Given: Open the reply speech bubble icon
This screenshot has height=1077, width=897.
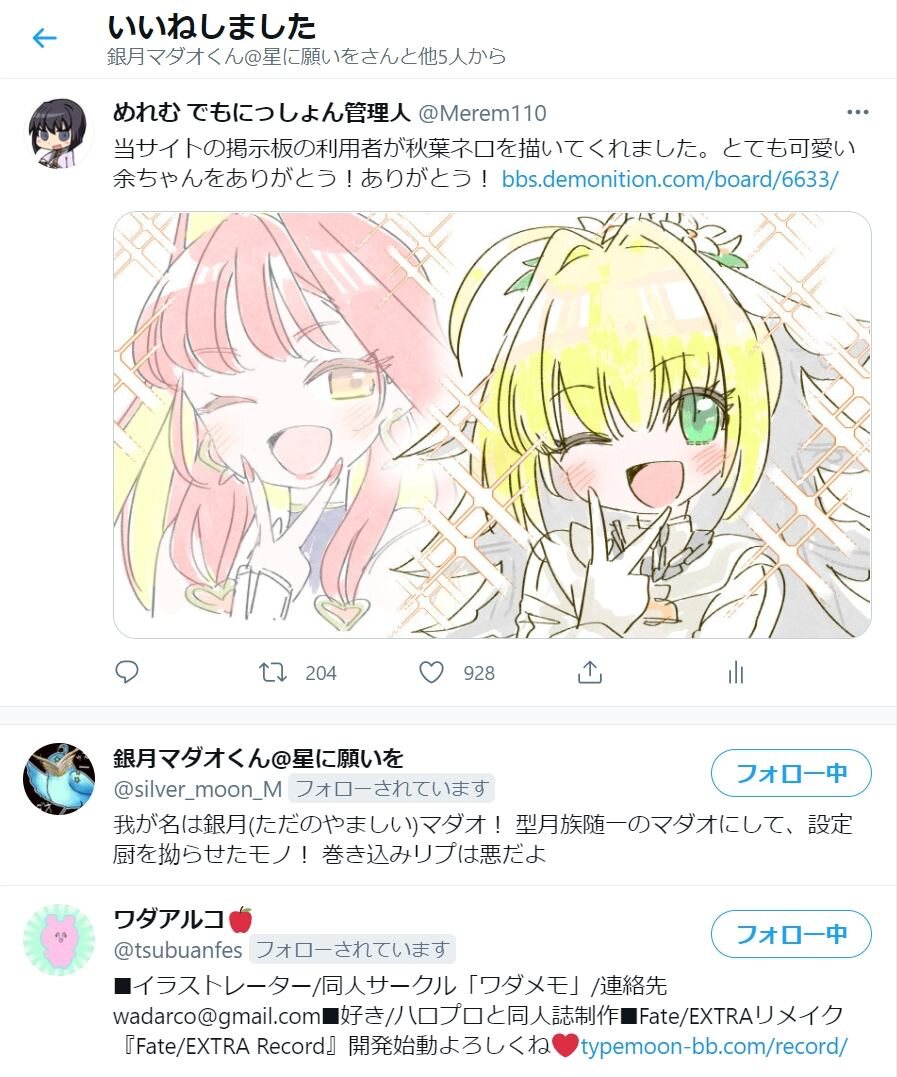Looking at the screenshot, I should tap(126, 672).
